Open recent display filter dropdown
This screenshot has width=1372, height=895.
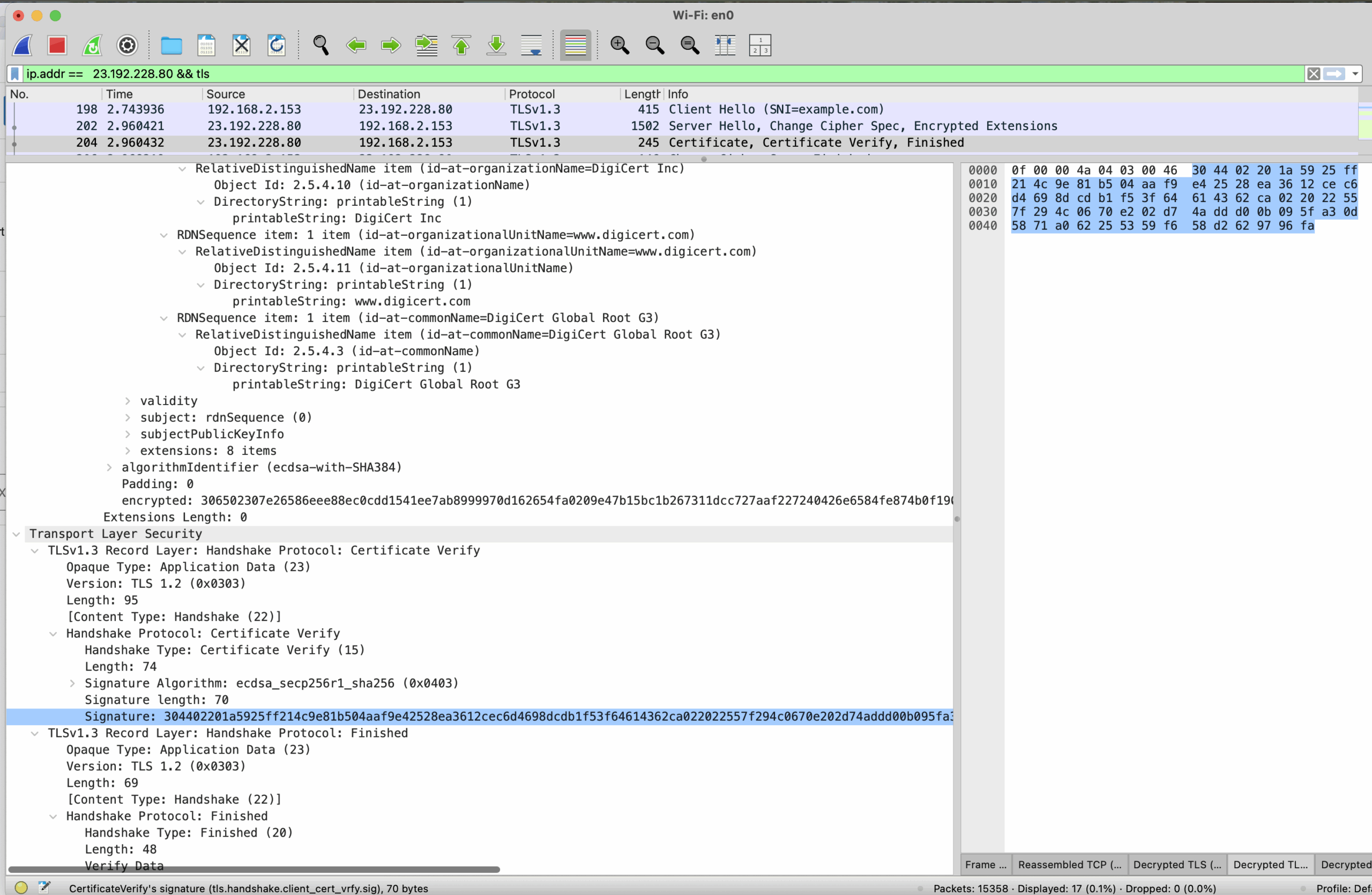click(x=1355, y=74)
